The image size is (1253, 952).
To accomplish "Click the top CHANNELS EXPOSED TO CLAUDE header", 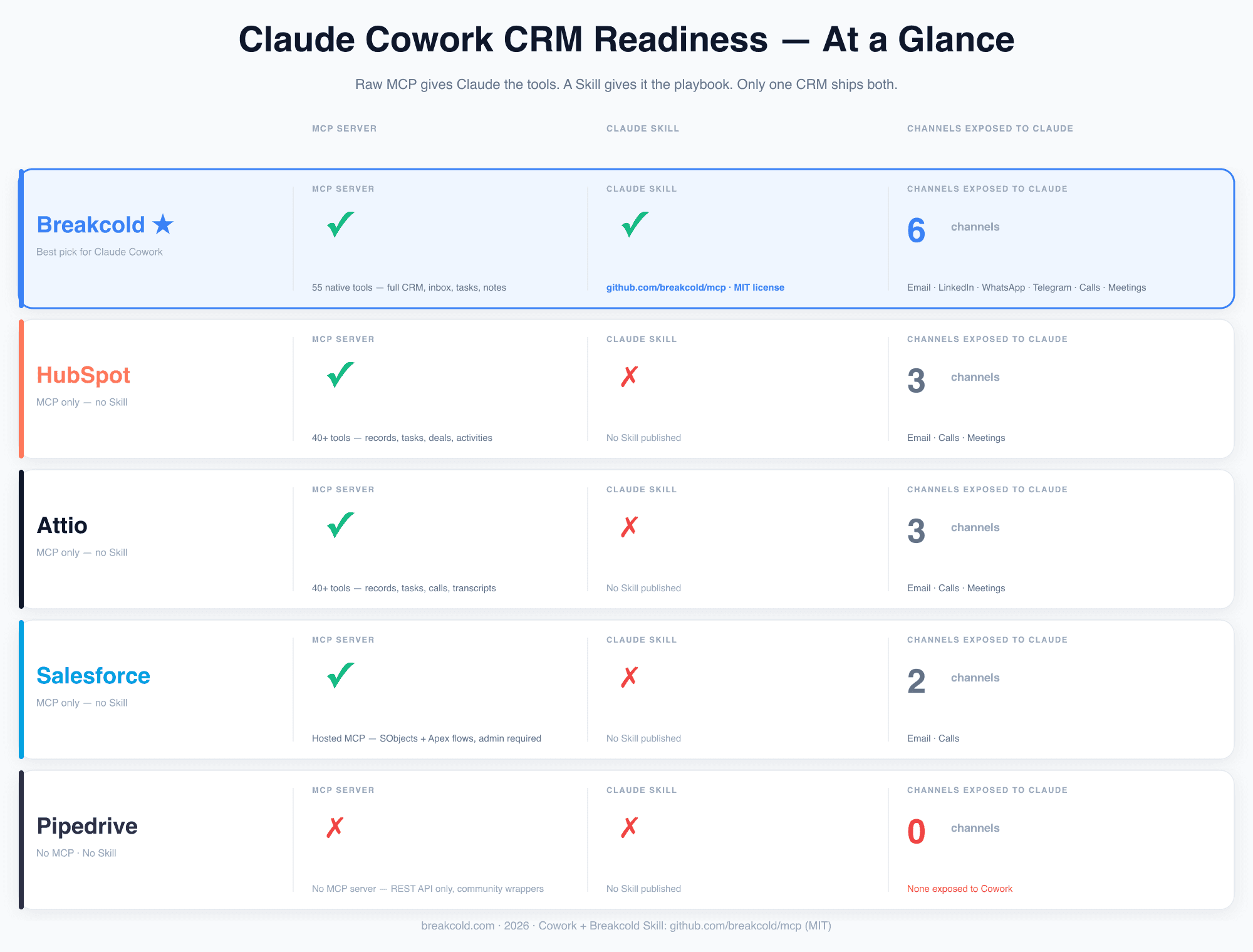I will (x=990, y=128).
